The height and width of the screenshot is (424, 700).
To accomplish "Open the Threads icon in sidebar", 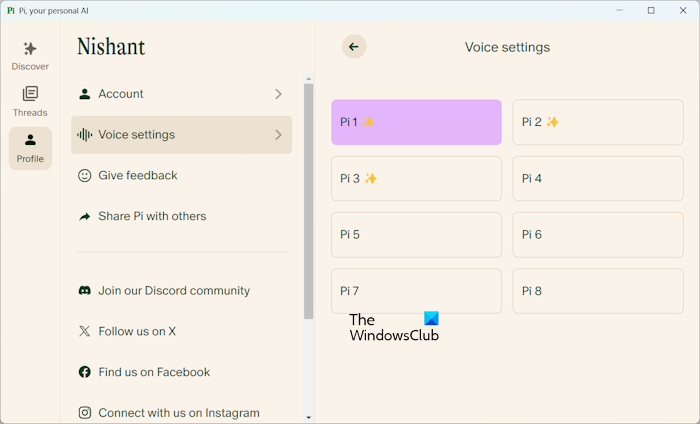I will pos(30,94).
